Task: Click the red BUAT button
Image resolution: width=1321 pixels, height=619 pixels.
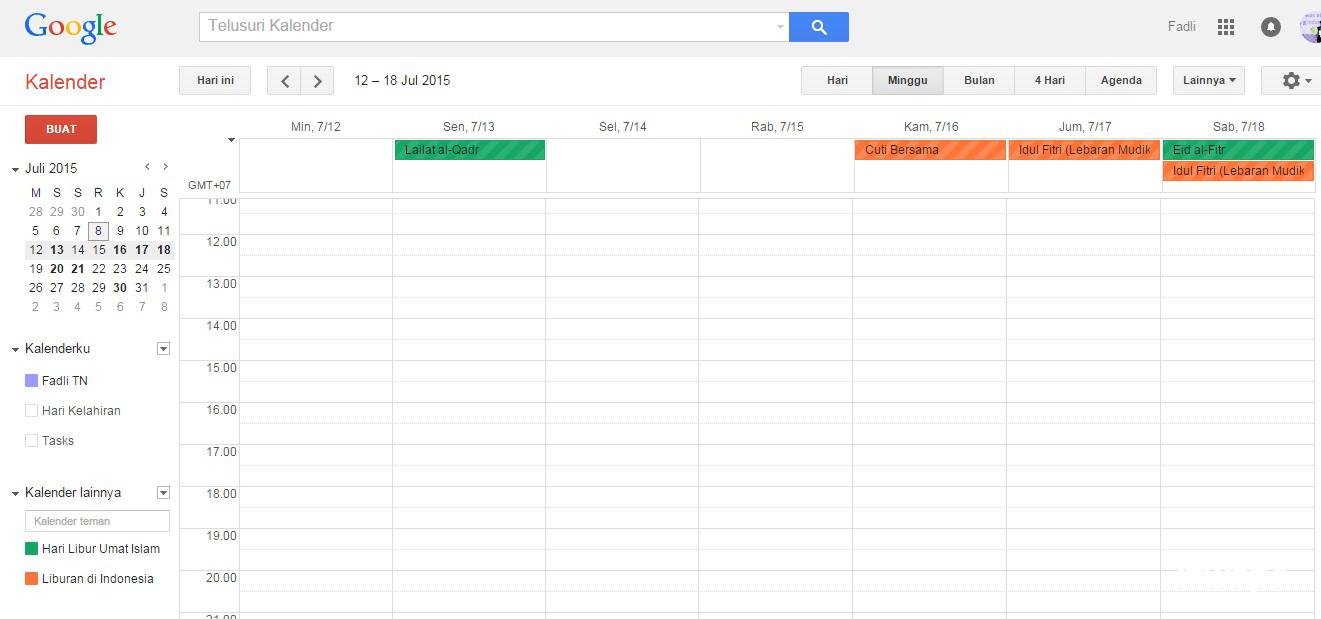Action: [x=61, y=129]
